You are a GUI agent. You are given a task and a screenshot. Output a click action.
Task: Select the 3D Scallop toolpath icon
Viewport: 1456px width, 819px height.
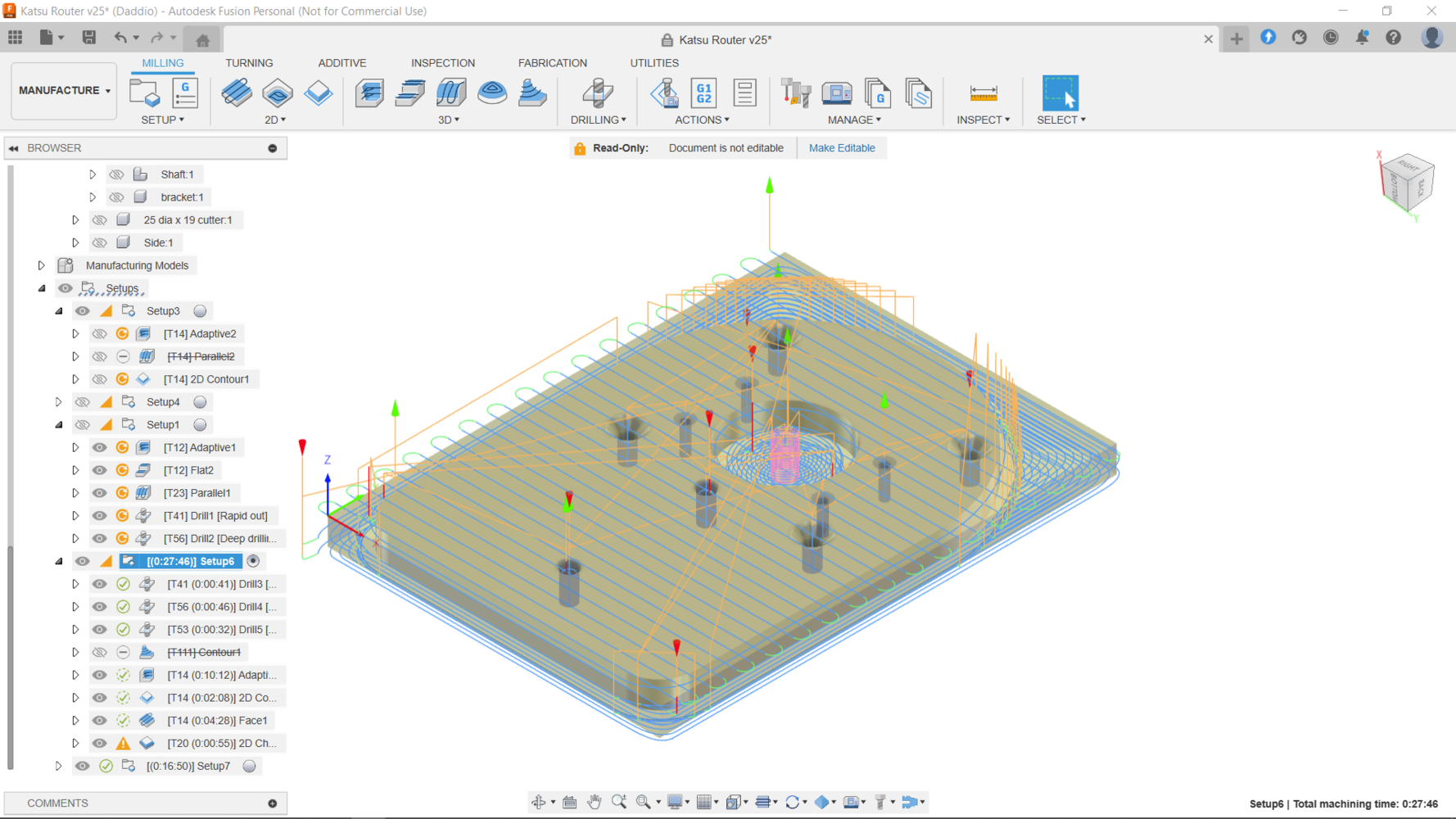pos(491,93)
